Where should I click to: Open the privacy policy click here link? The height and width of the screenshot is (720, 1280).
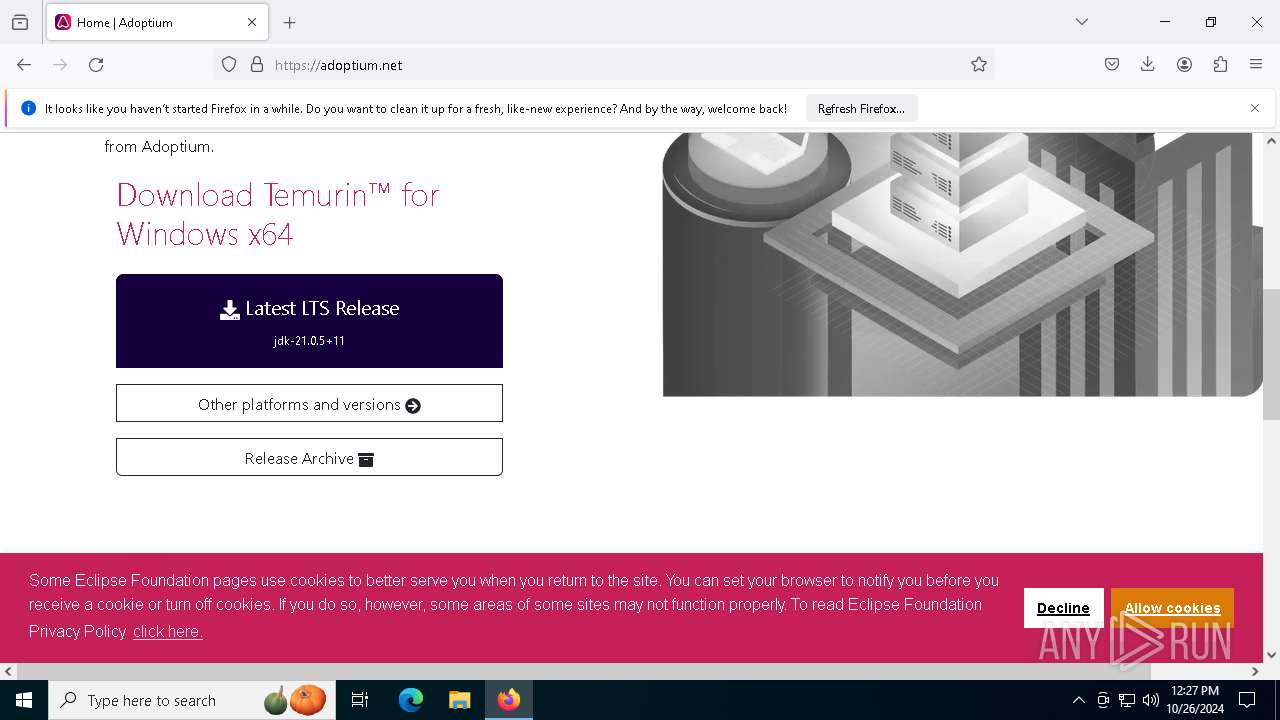click(168, 632)
